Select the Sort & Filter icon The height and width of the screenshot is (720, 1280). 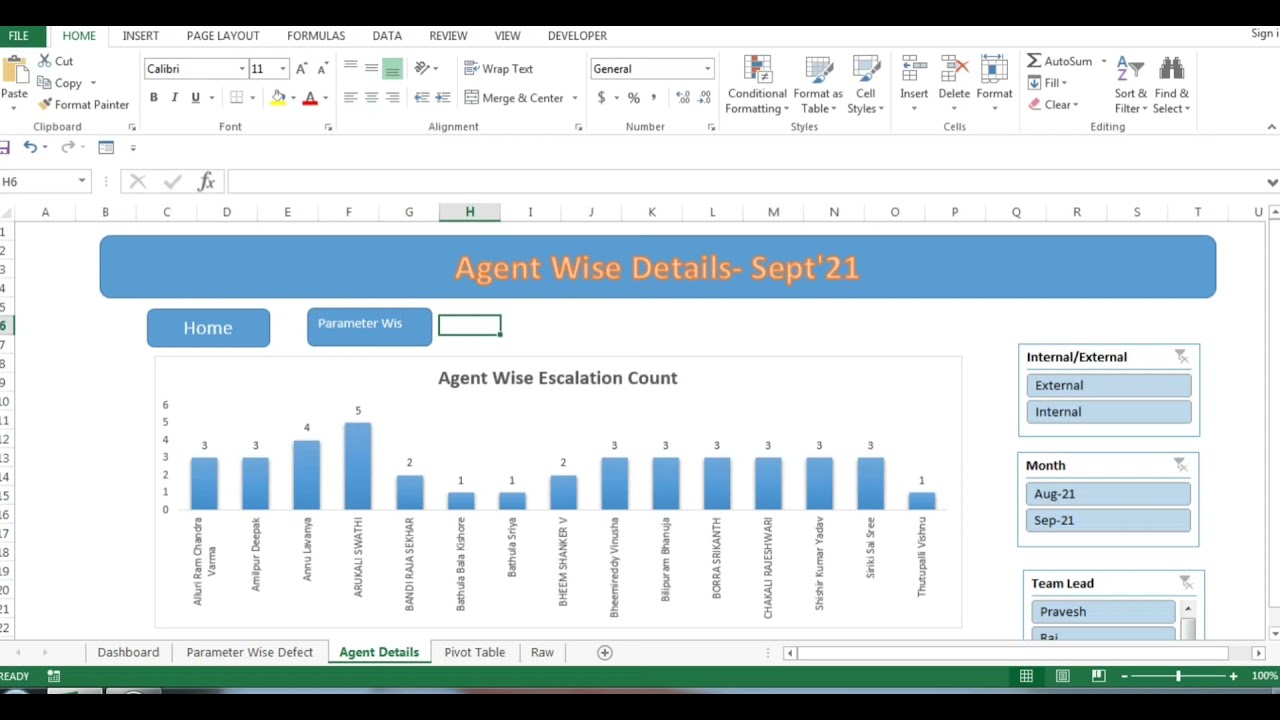pos(1130,70)
